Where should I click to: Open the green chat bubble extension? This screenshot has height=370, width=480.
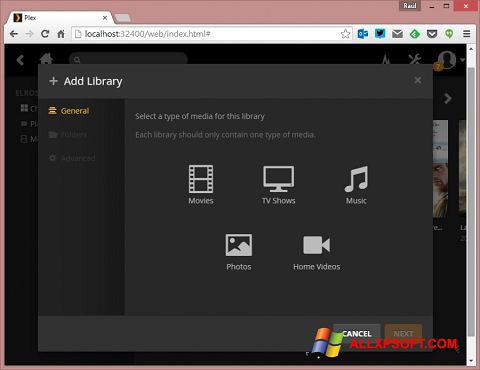(x=449, y=34)
